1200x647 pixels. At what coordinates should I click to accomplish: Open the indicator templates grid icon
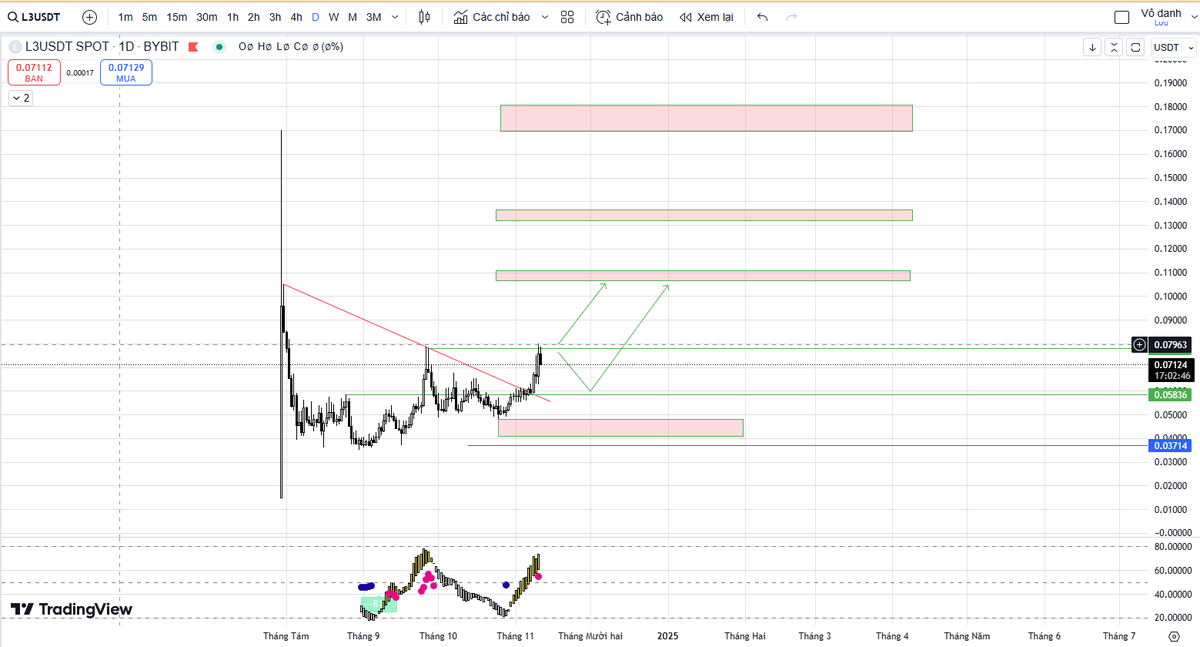click(x=567, y=17)
